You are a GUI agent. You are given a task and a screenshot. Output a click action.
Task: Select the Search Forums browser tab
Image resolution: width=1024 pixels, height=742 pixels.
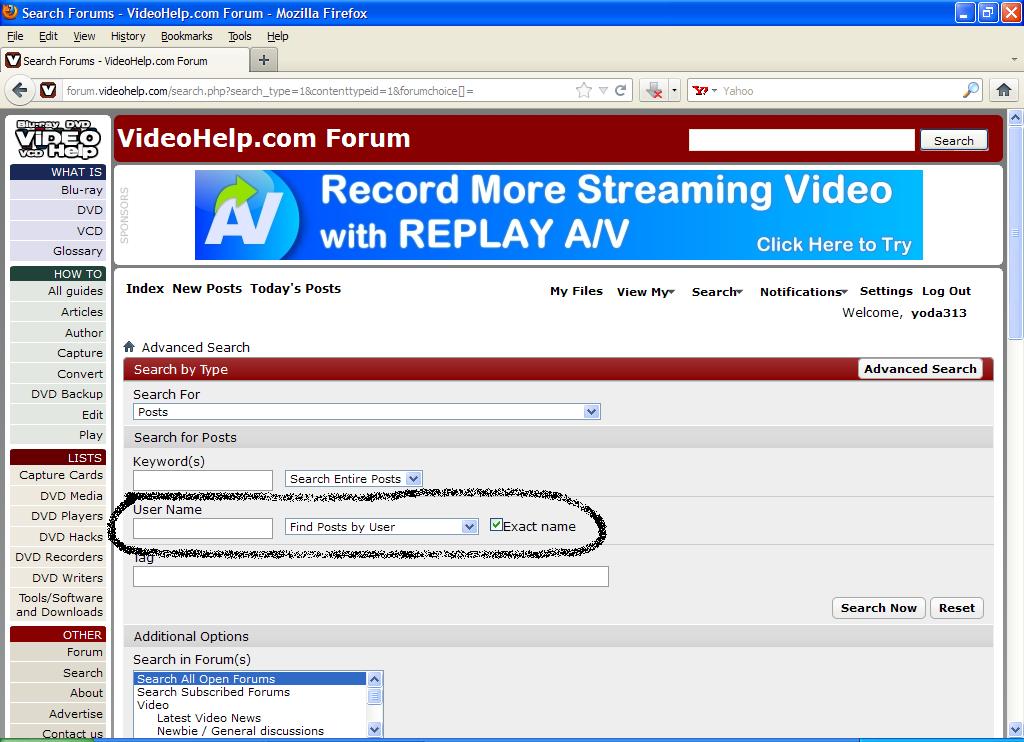click(125, 61)
